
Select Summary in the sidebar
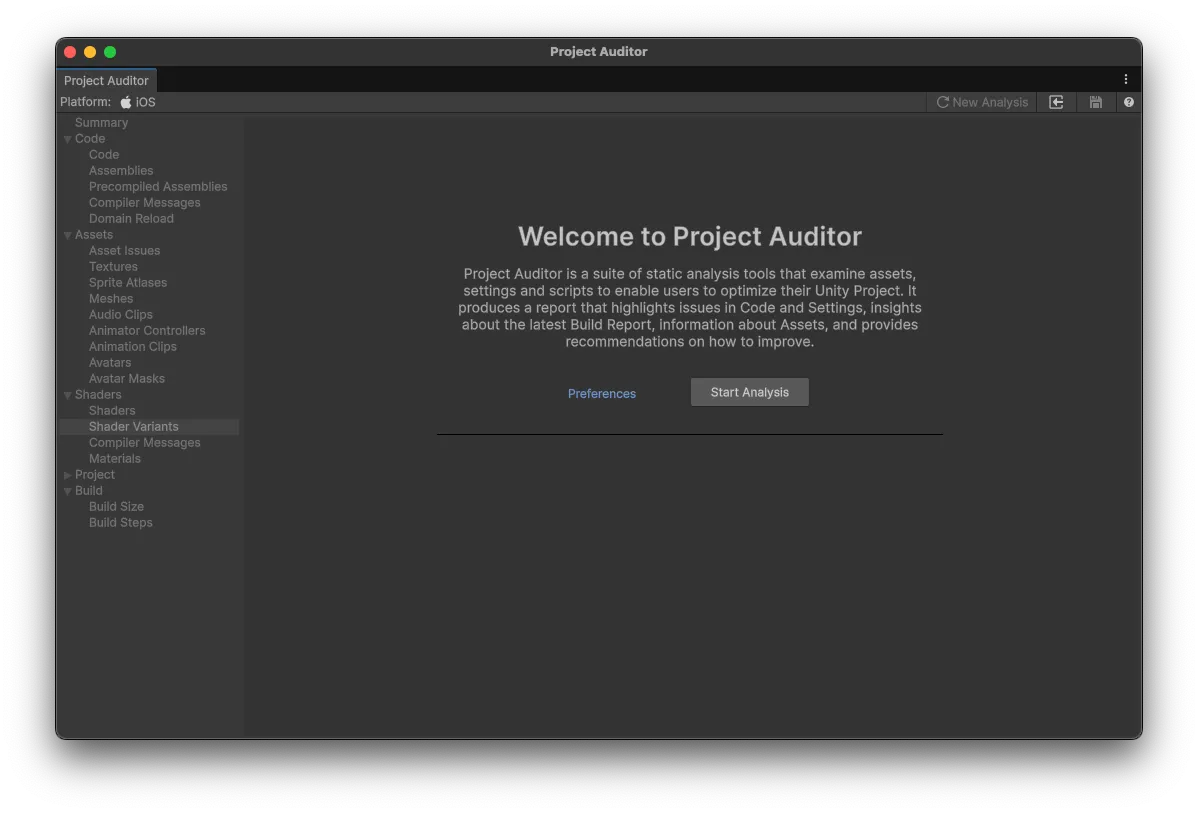coord(101,123)
